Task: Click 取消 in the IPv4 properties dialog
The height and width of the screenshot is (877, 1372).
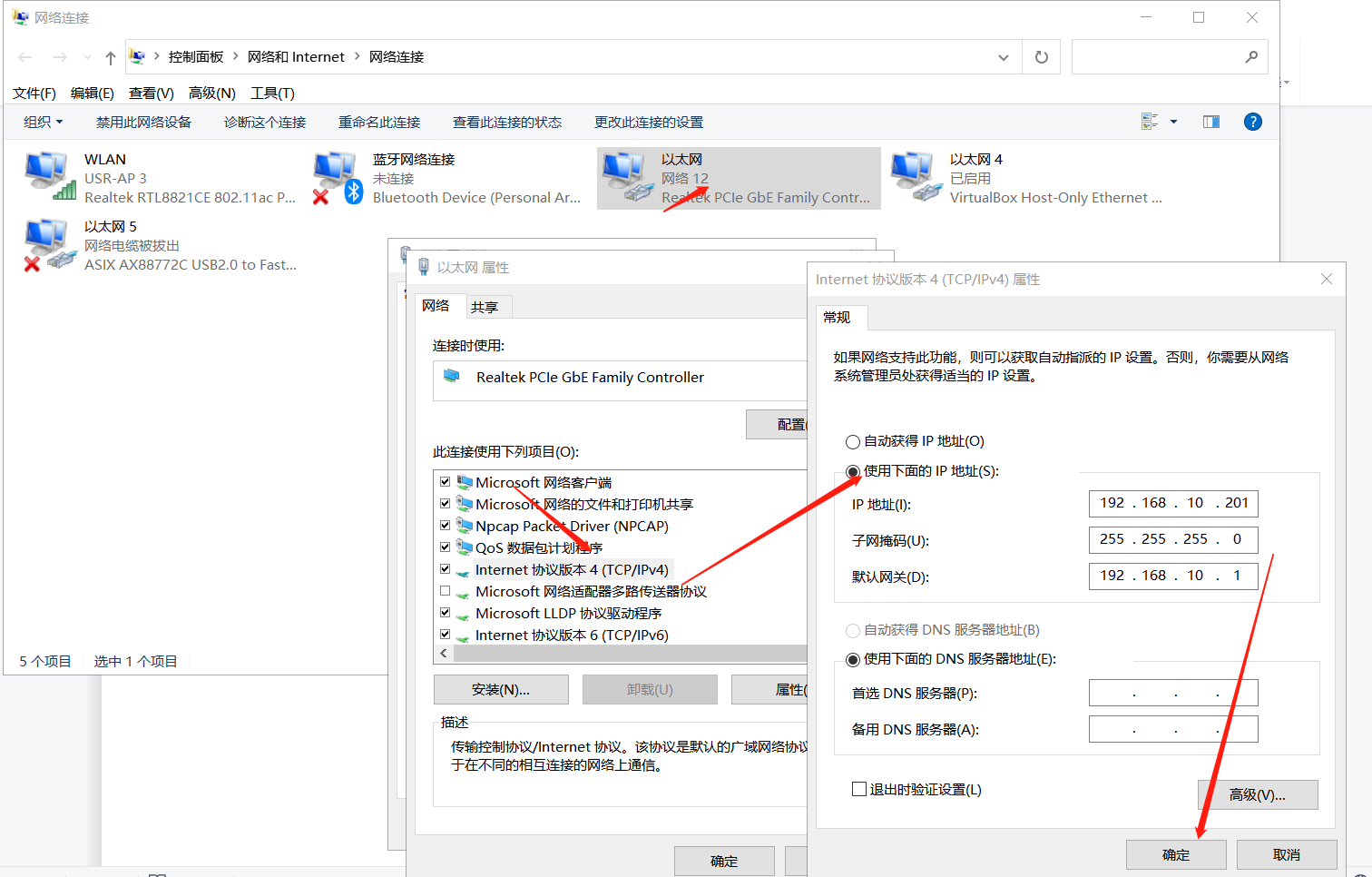Action: [x=1287, y=854]
